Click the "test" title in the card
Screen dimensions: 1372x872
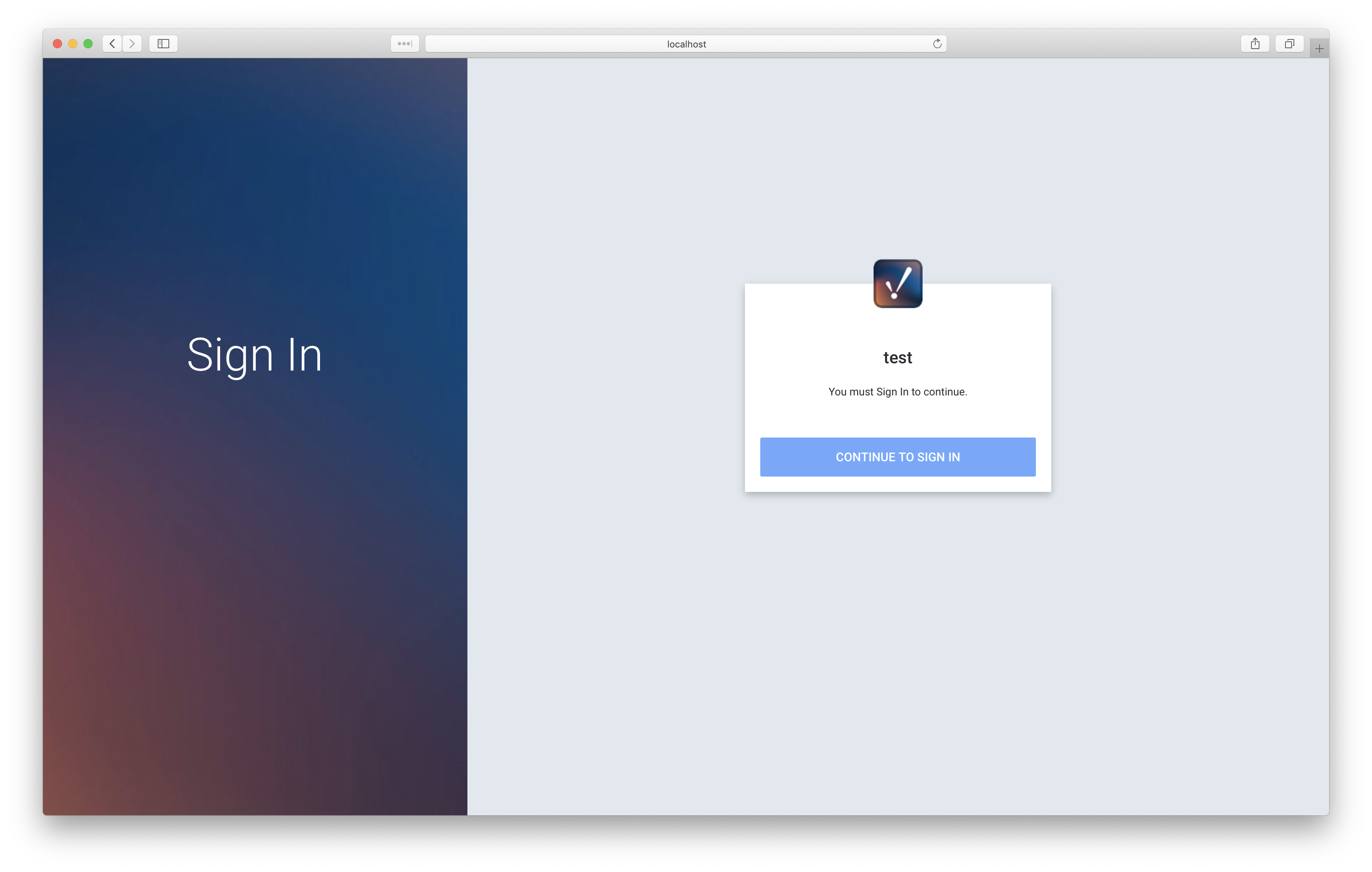point(897,358)
